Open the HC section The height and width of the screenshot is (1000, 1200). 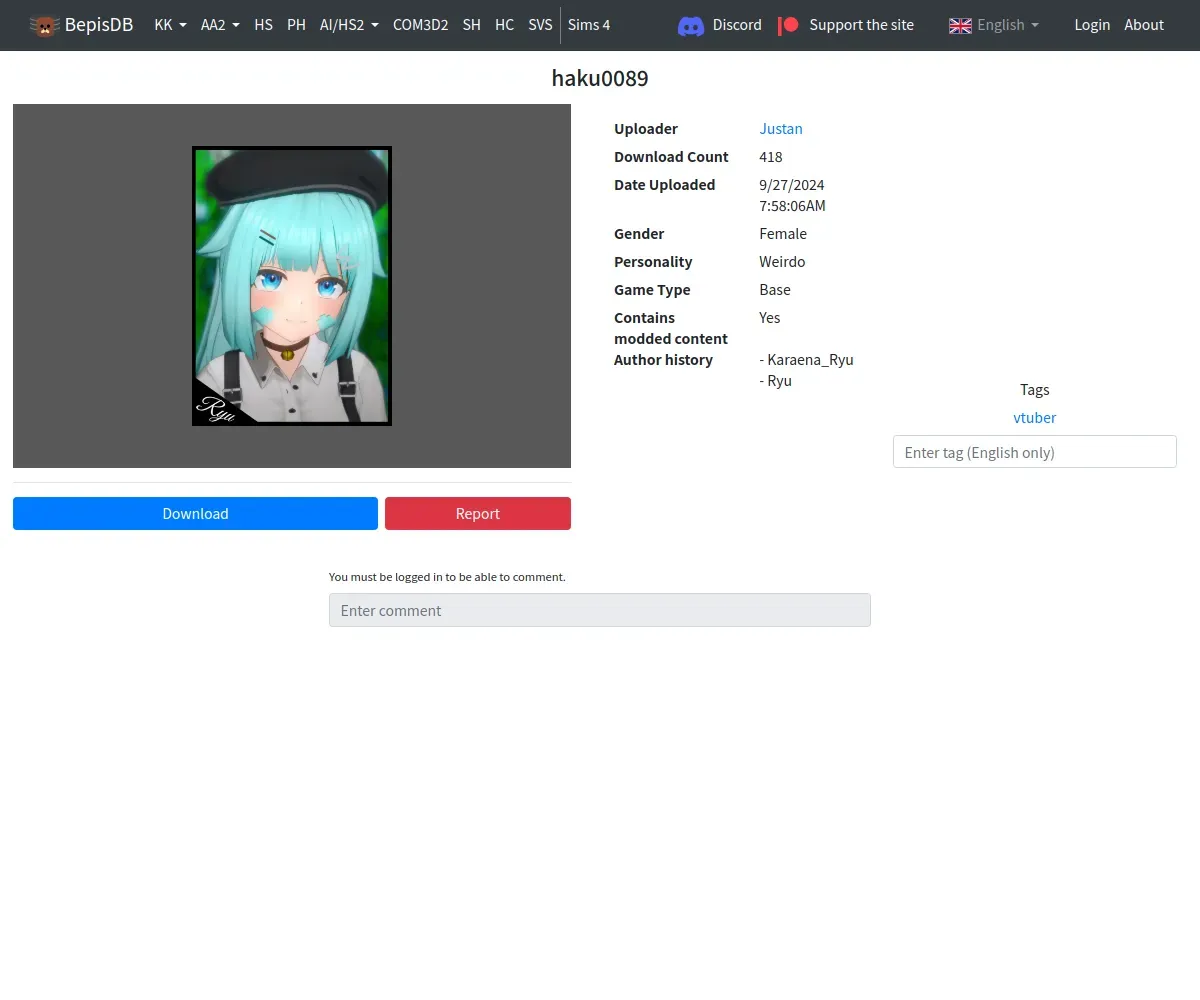click(504, 25)
